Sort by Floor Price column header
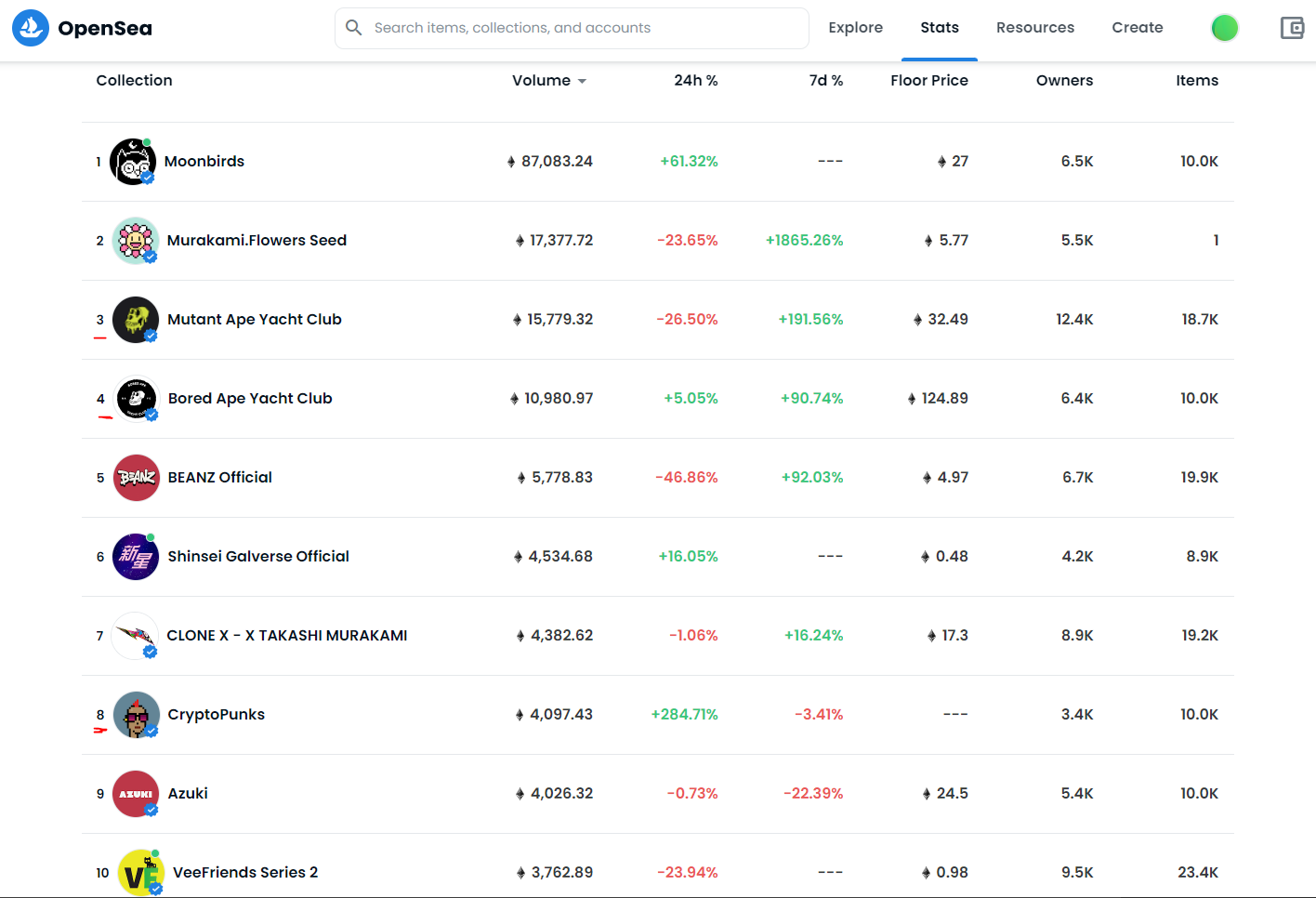Screen dimensions: 1316x898 pos(929,81)
